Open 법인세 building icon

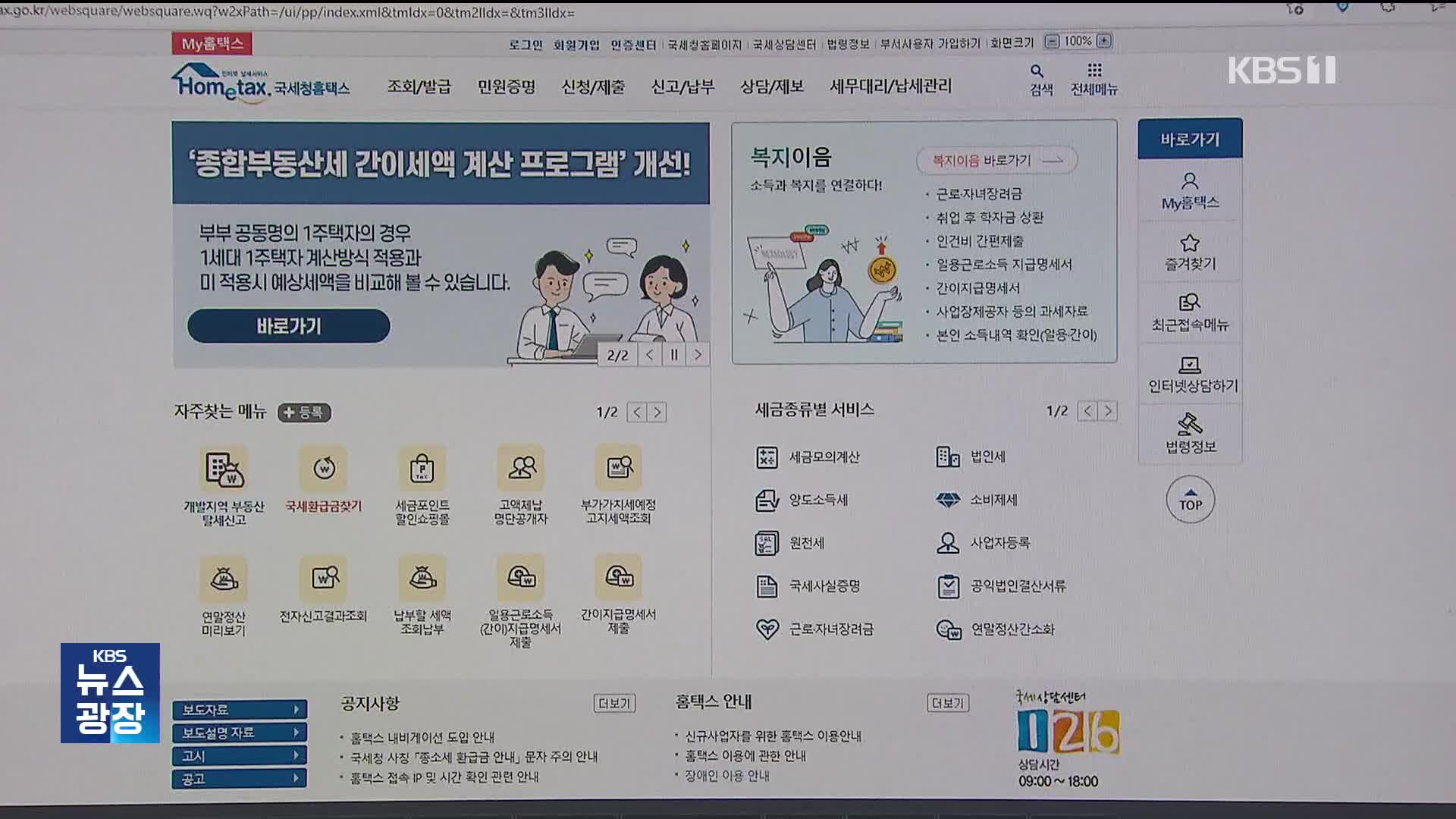[948, 457]
